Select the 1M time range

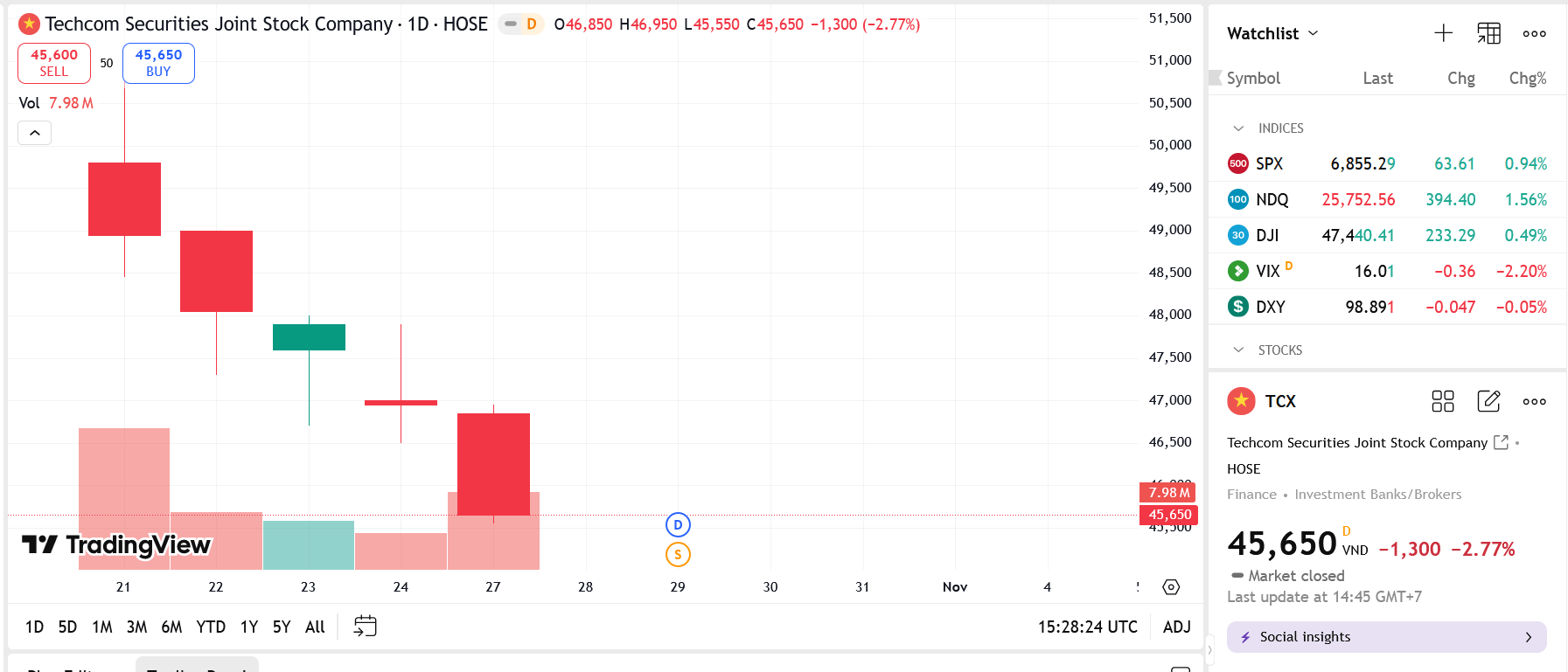click(x=102, y=627)
